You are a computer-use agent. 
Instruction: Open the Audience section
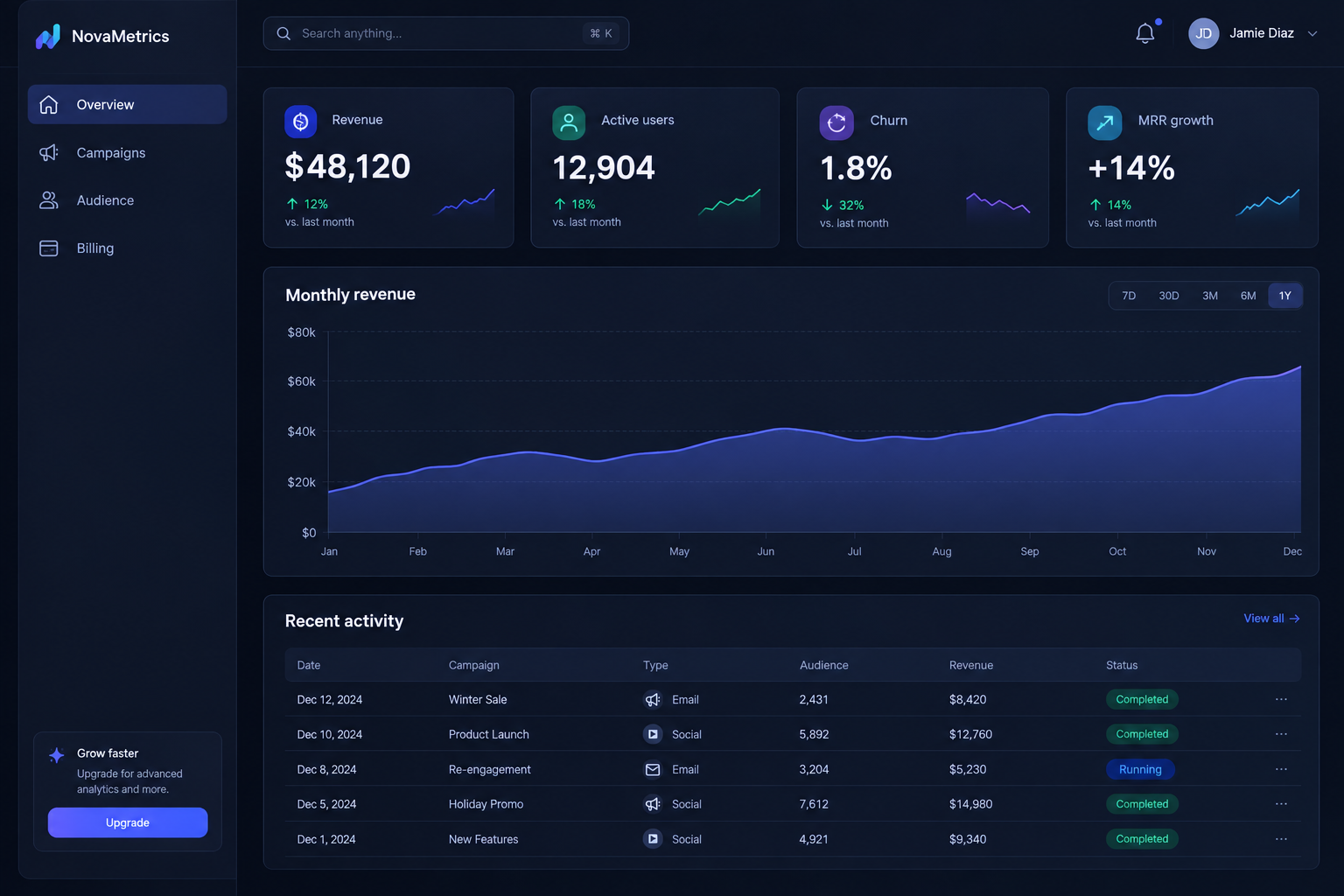127,200
